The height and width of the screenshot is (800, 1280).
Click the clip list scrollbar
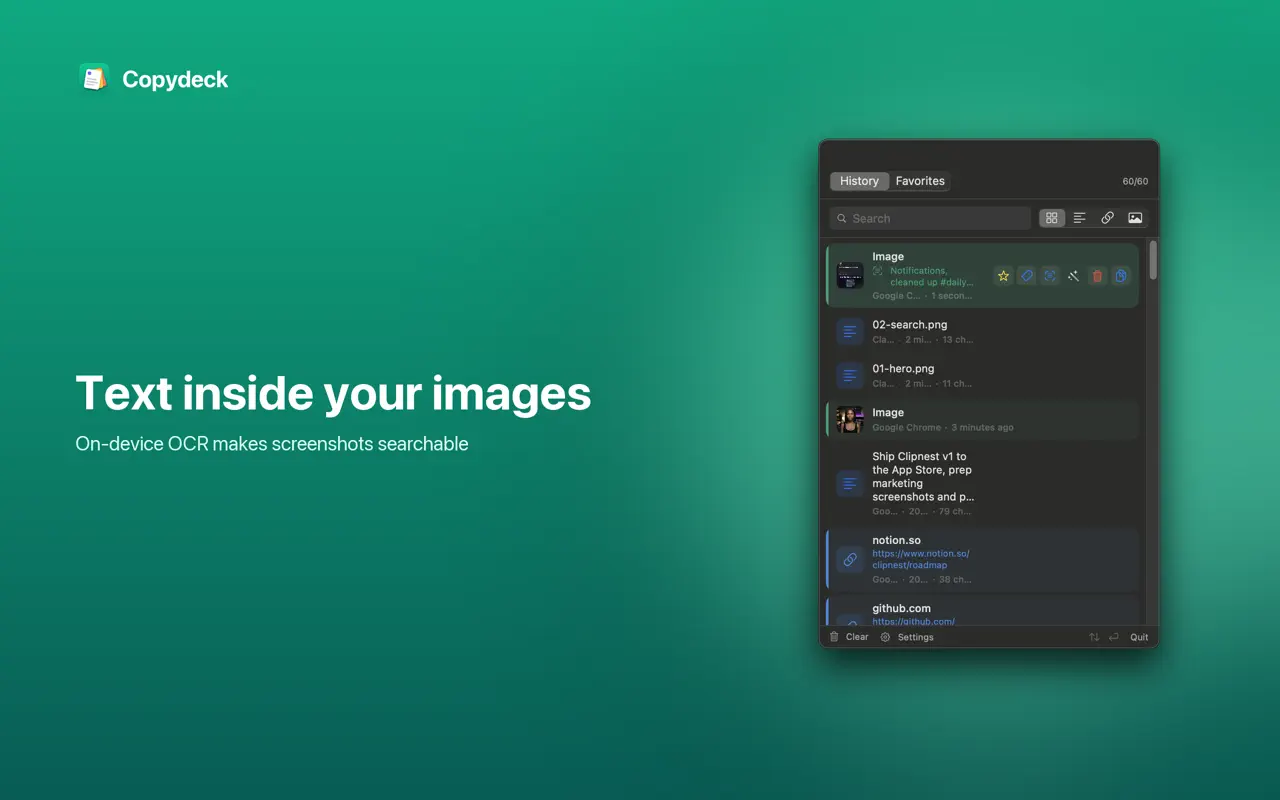click(1153, 260)
